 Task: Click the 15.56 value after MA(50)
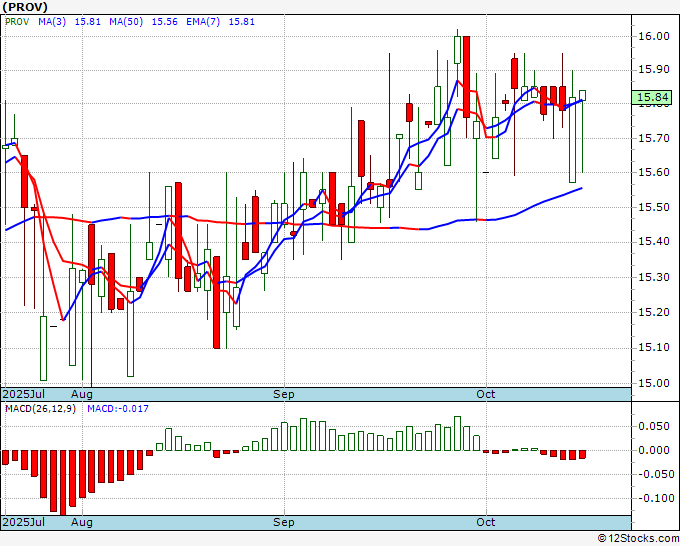[x=164, y=22]
